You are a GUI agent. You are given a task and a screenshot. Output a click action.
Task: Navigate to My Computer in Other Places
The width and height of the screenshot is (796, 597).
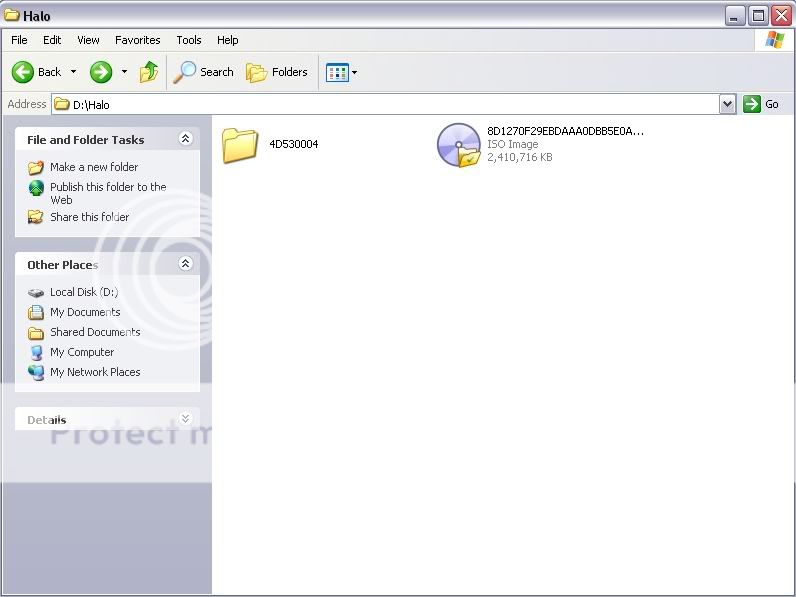pos(82,352)
